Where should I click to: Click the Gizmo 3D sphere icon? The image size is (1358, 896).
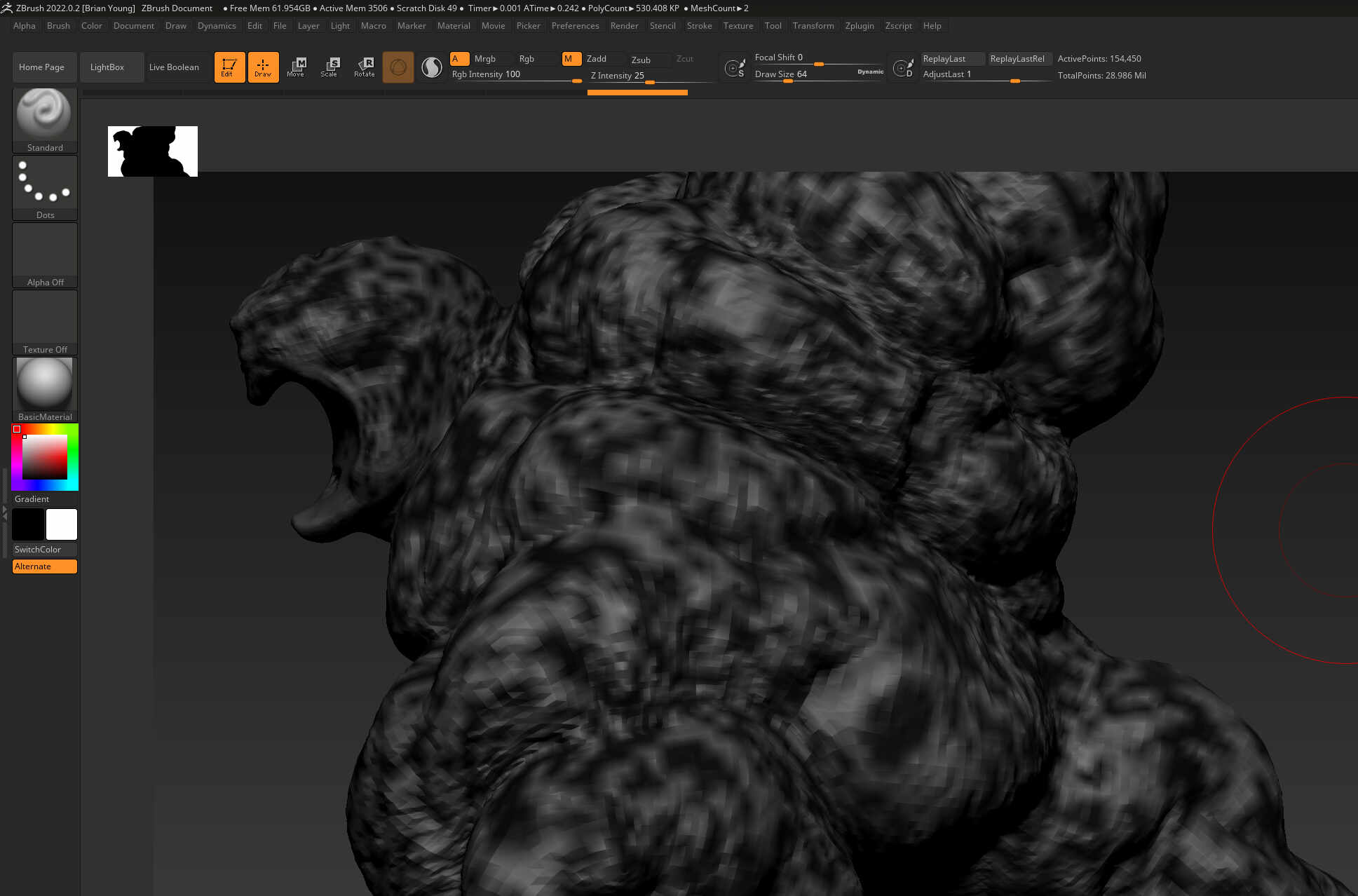(398, 67)
